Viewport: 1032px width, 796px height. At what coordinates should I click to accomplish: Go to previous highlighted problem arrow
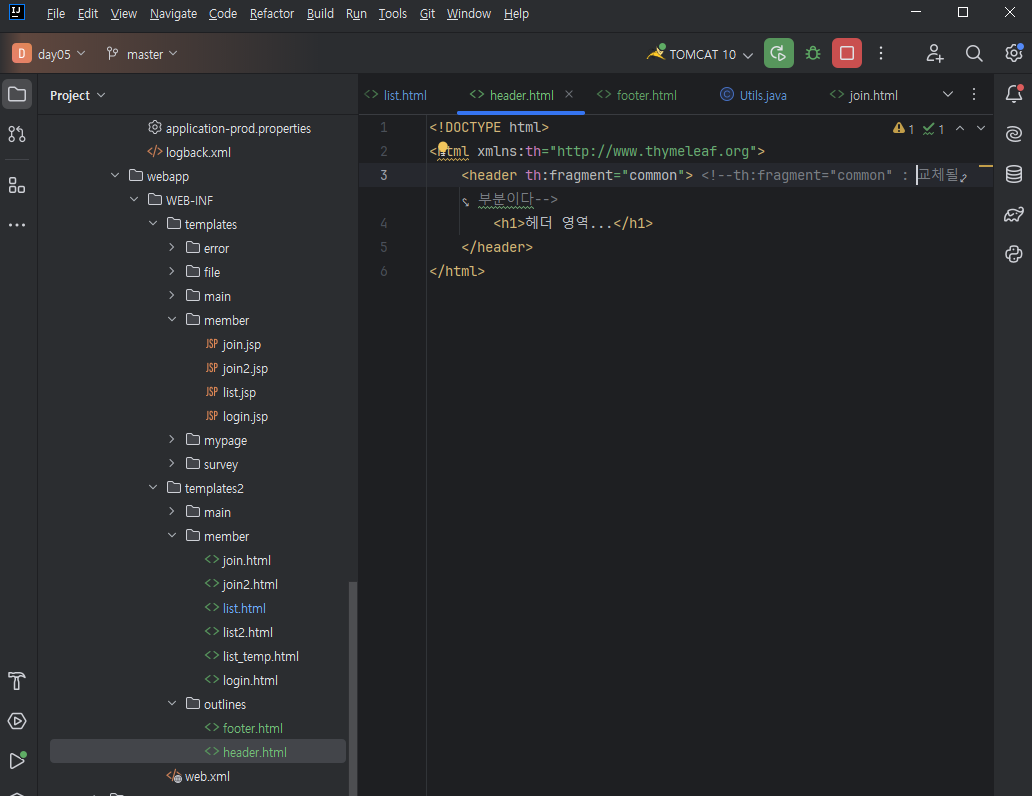(x=960, y=128)
